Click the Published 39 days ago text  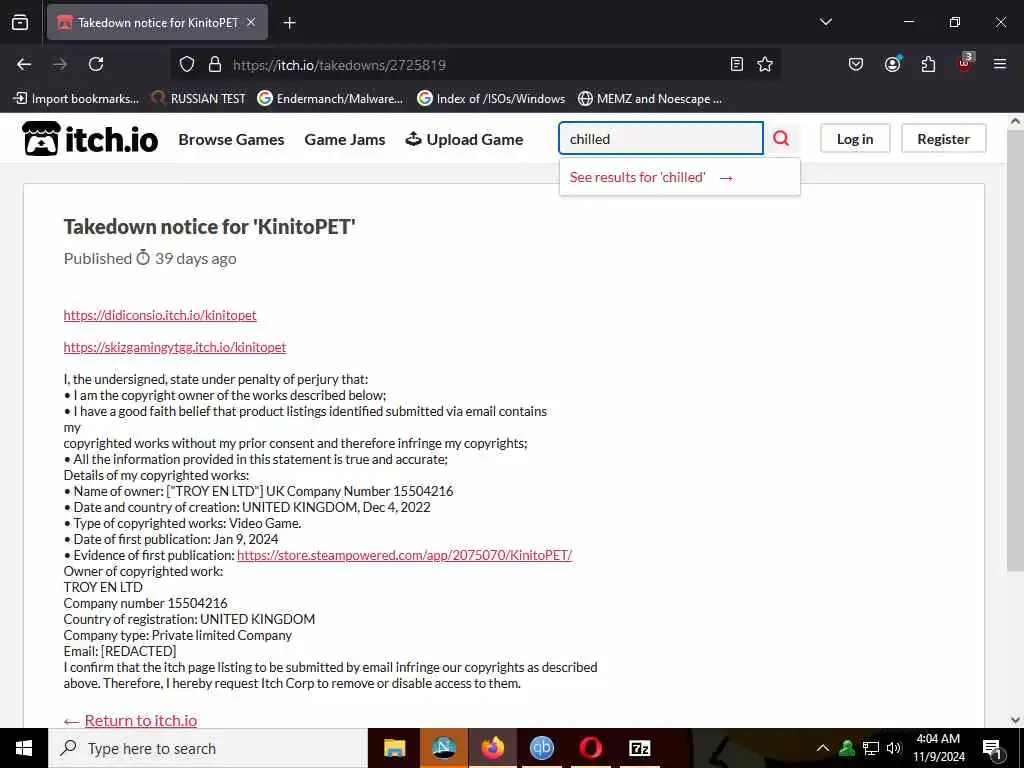(150, 259)
